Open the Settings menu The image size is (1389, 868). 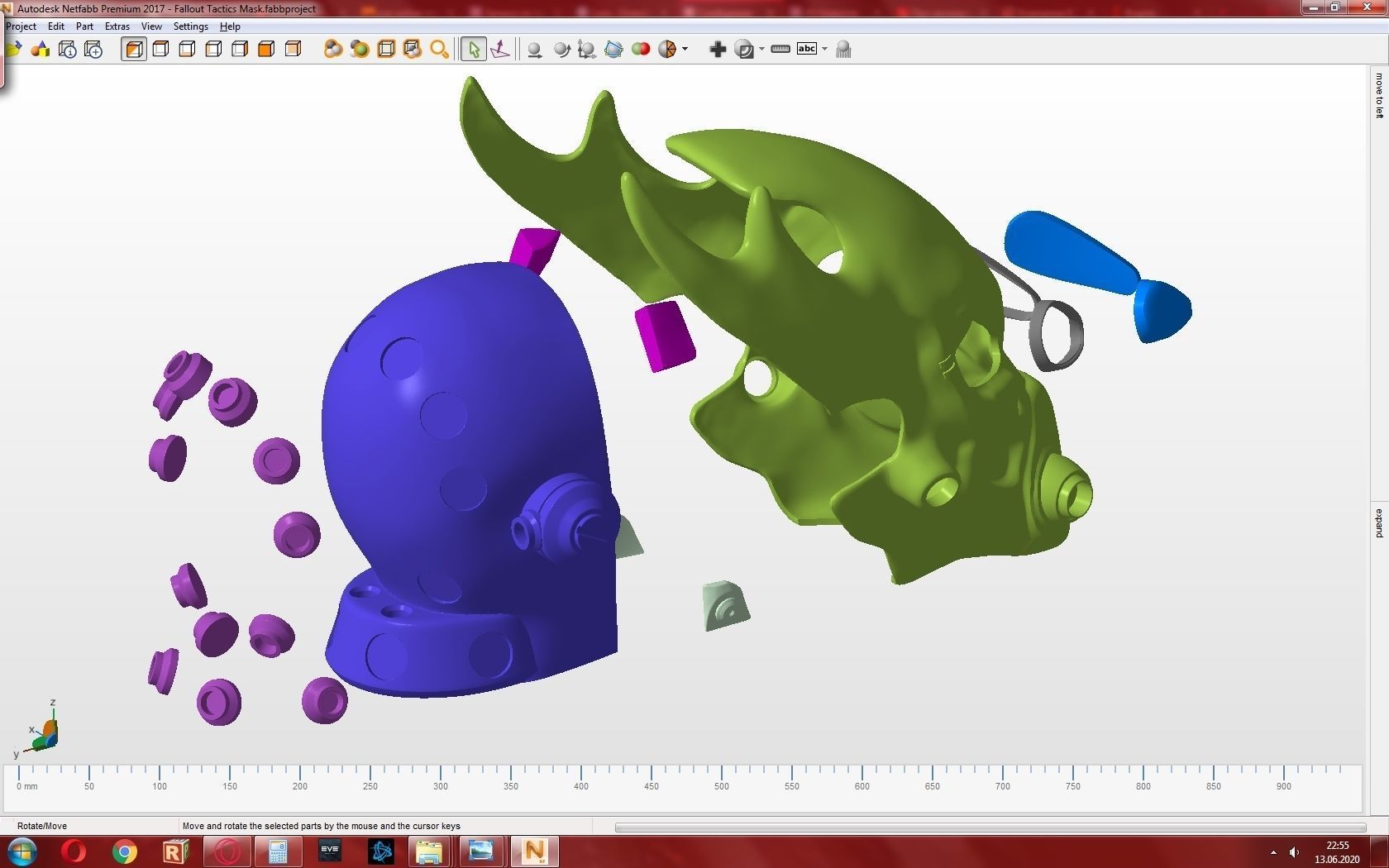(190, 26)
